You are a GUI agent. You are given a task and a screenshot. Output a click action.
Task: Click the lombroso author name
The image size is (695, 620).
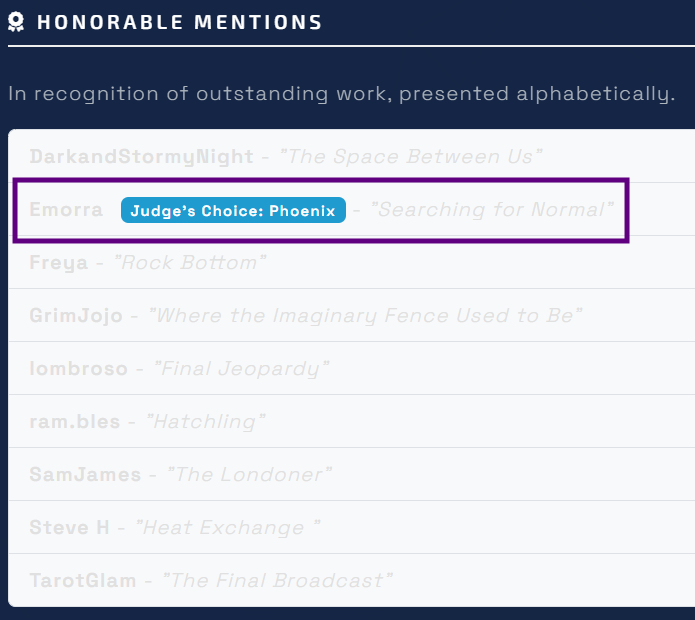[79, 369]
